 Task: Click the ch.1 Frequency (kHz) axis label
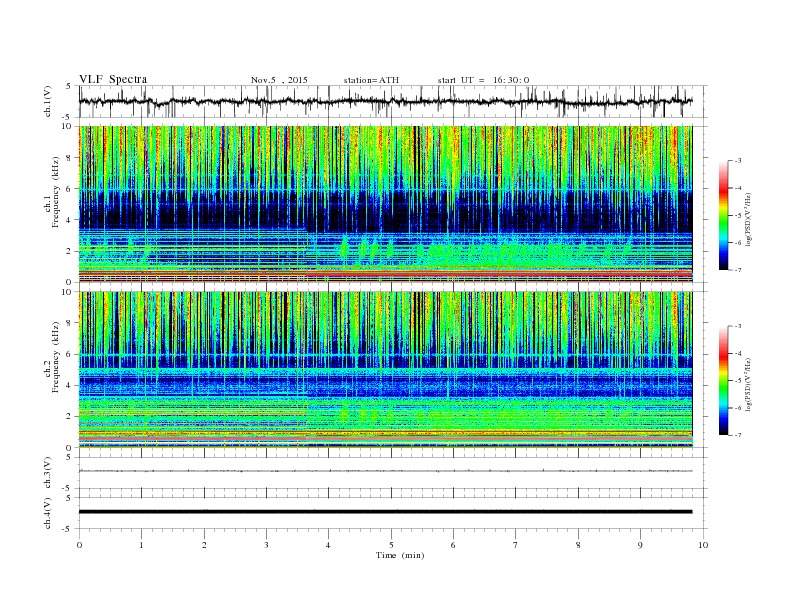click(x=52, y=192)
